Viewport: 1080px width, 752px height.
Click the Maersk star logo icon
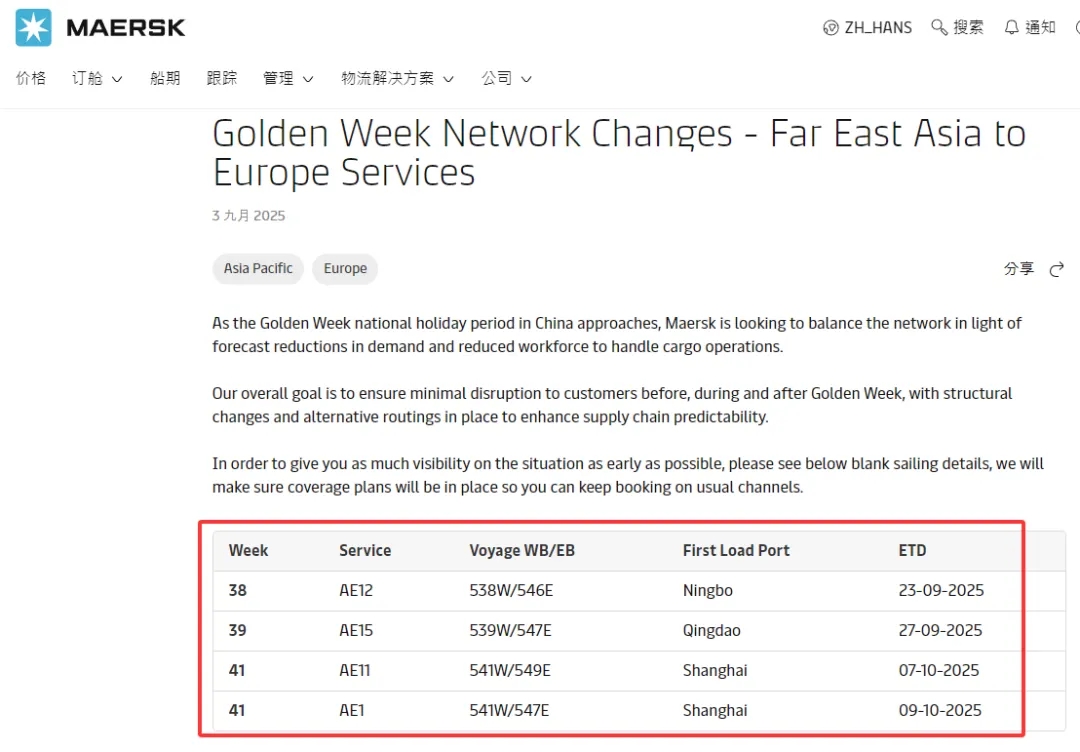point(33,27)
